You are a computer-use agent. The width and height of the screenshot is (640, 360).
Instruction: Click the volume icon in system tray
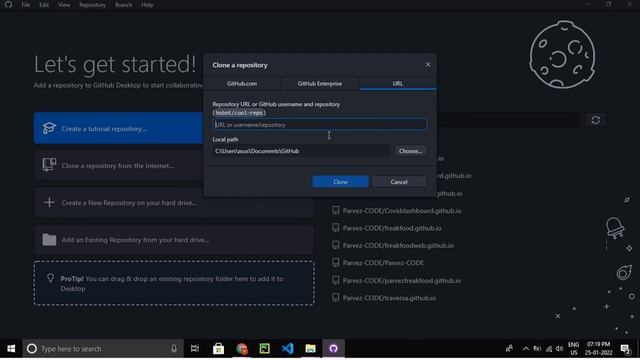(x=560, y=349)
